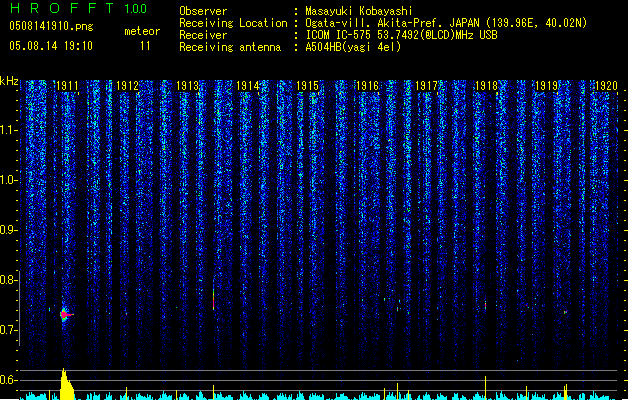The height and width of the screenshot is (400, 629).
Task: Click the vertical meteor echo streak before 1914
Action: [x=213, y=299]
